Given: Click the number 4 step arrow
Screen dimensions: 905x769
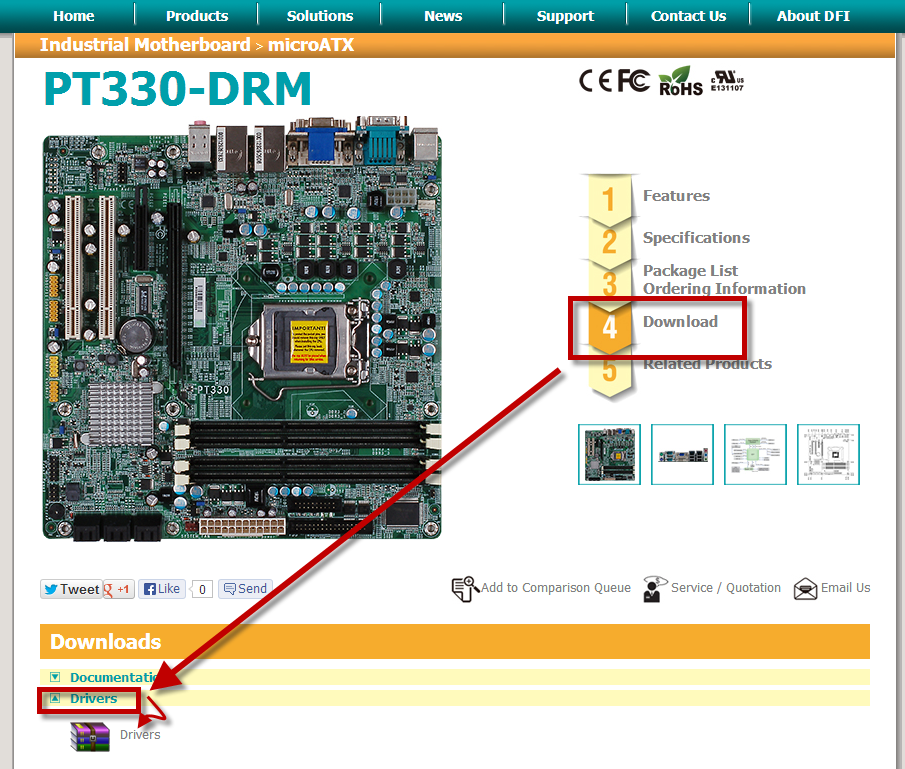Looking at the screenshot, I should click(609, 327).
